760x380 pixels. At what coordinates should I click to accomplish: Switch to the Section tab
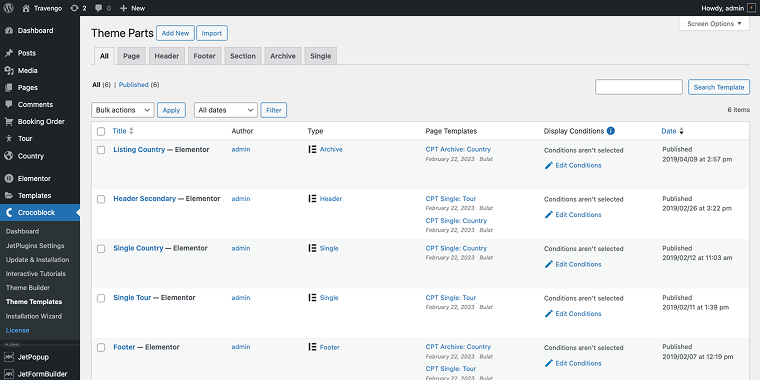[x=243, y=56]
